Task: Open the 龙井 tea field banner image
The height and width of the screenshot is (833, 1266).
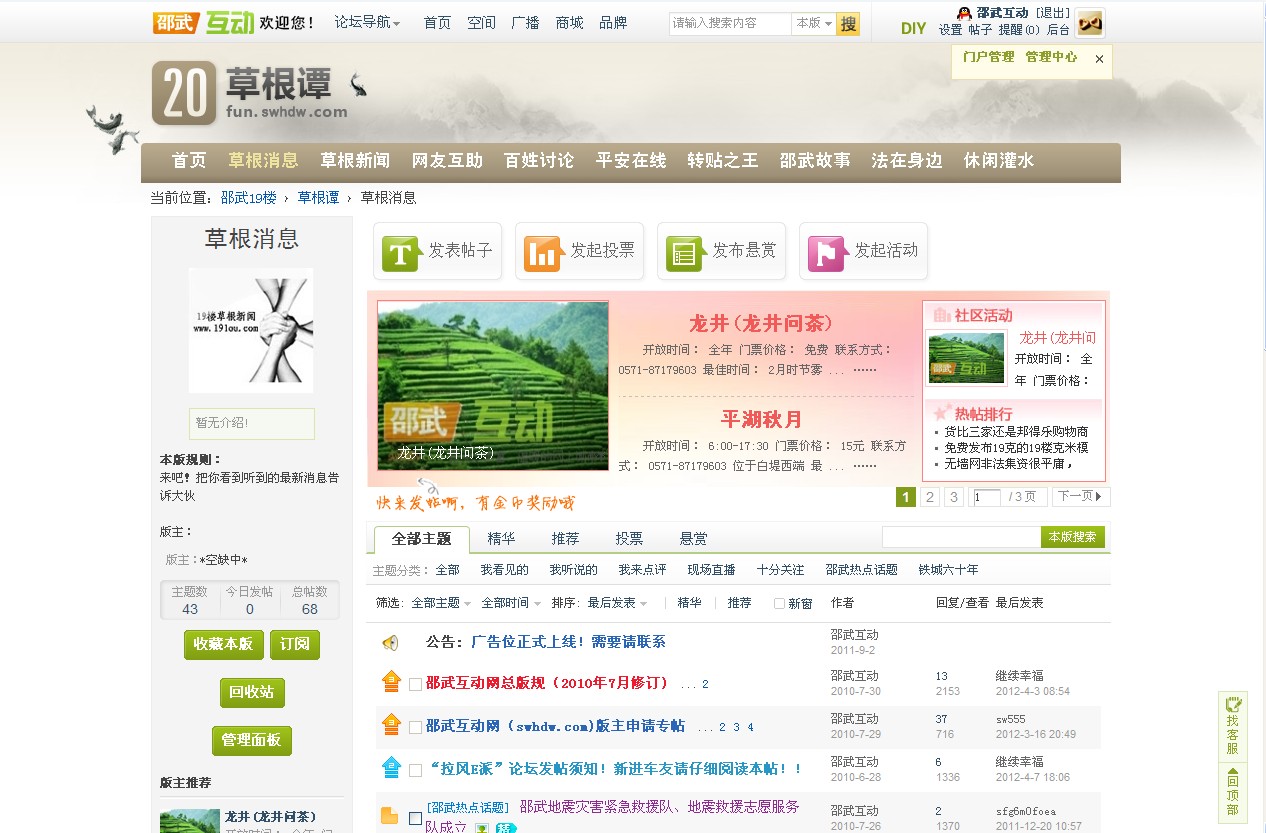Action: 493,386
